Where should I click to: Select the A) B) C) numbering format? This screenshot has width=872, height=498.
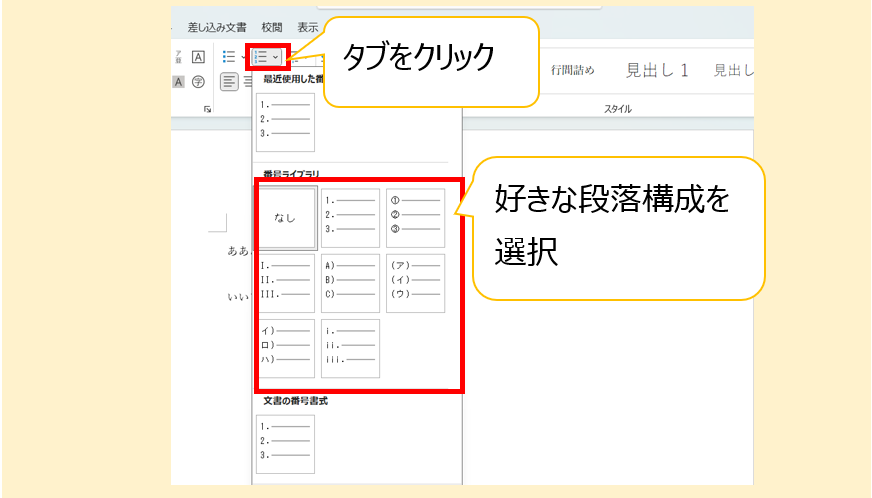tap(350, 283)
